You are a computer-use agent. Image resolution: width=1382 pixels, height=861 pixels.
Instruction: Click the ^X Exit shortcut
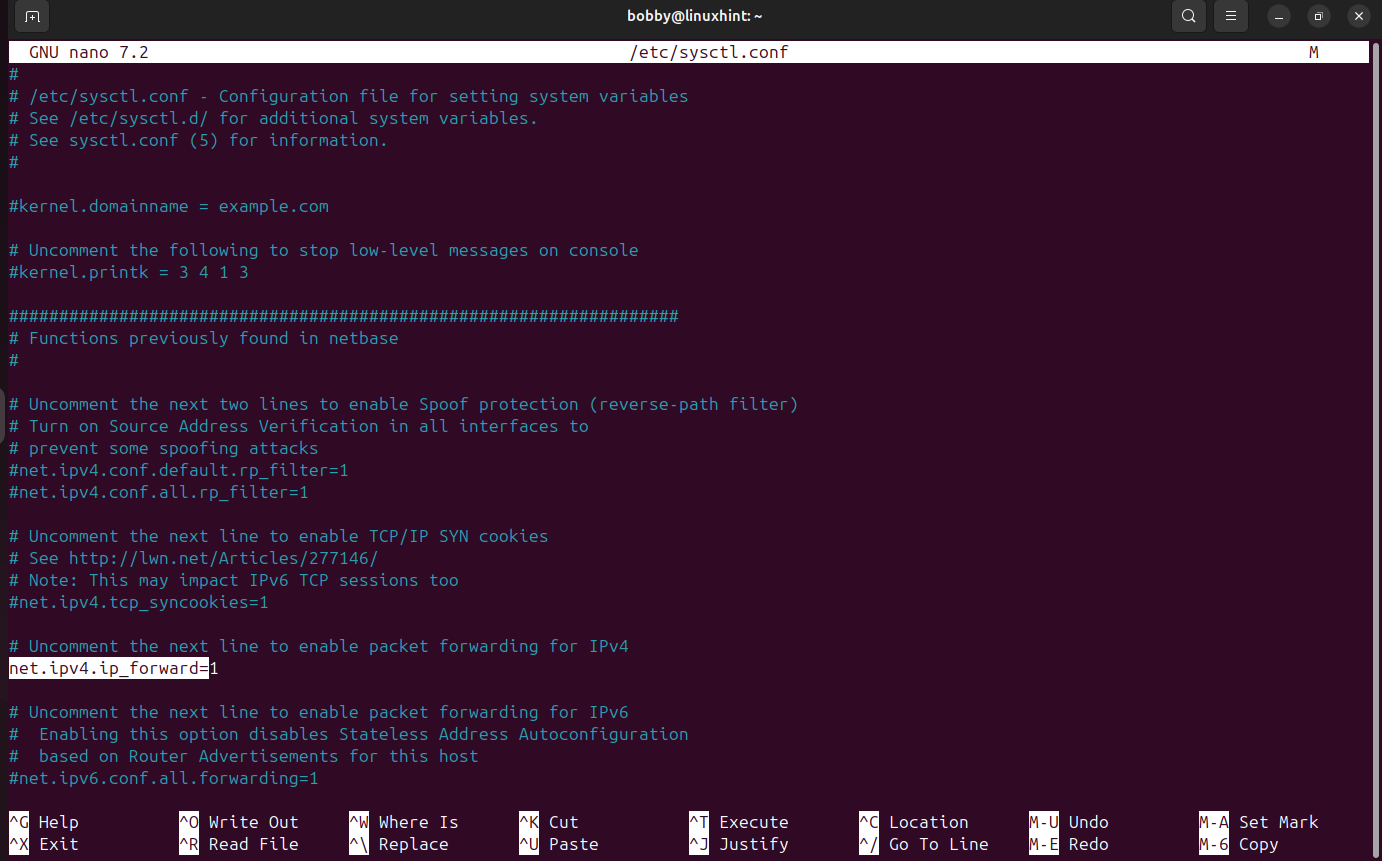(x=44, y=844)
